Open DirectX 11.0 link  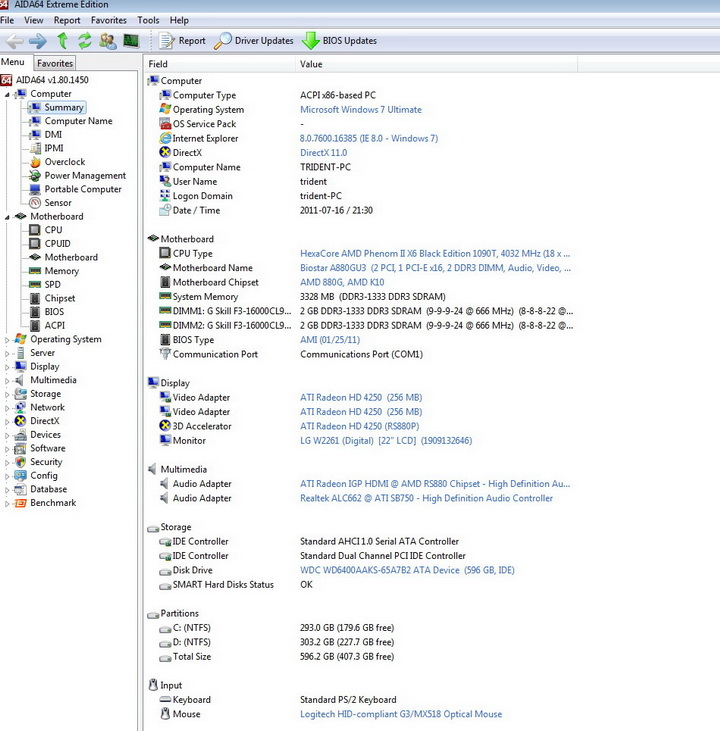point(324,153)
